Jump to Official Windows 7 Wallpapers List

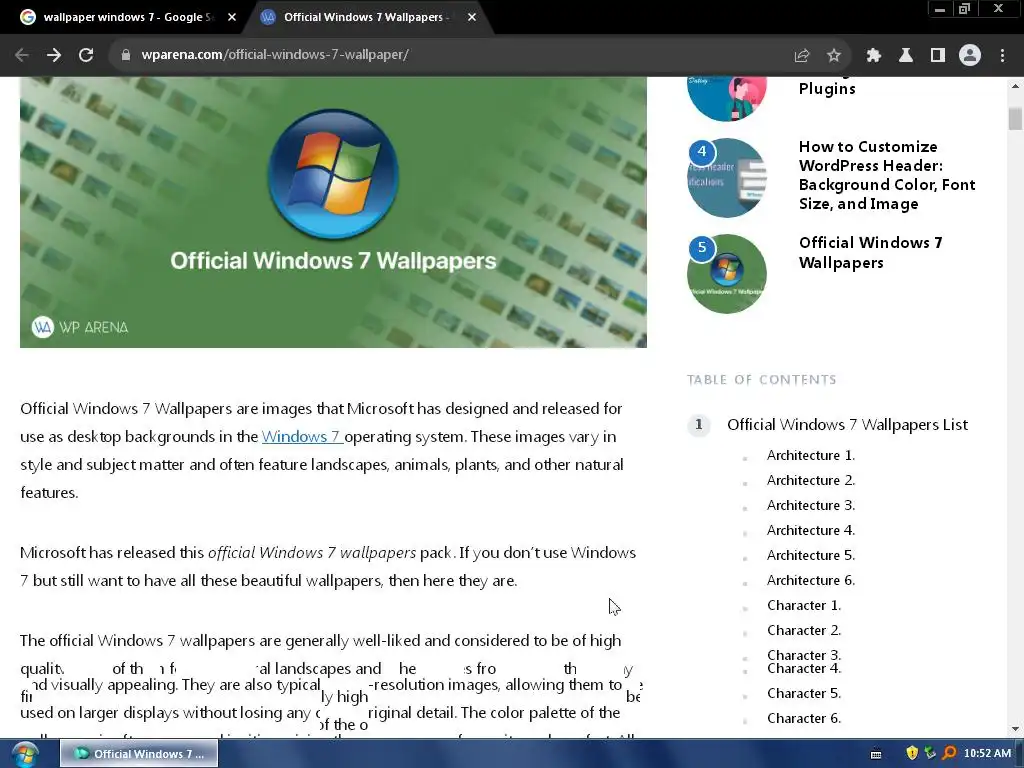click(x=847, y=424)
